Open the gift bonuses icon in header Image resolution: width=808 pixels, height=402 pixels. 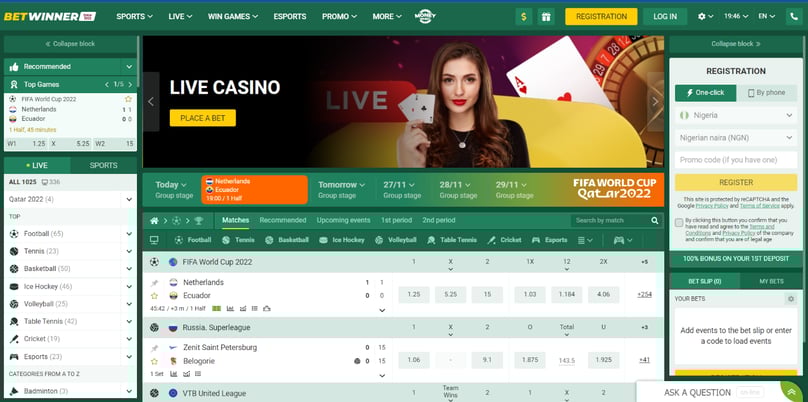coord(546,16)
